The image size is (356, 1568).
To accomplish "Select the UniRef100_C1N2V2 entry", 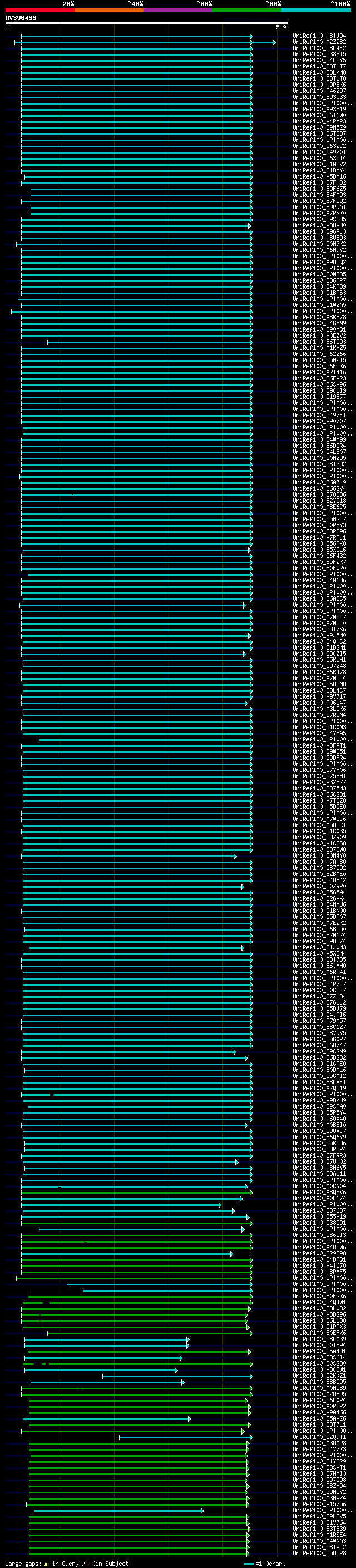I will [319, 164].
